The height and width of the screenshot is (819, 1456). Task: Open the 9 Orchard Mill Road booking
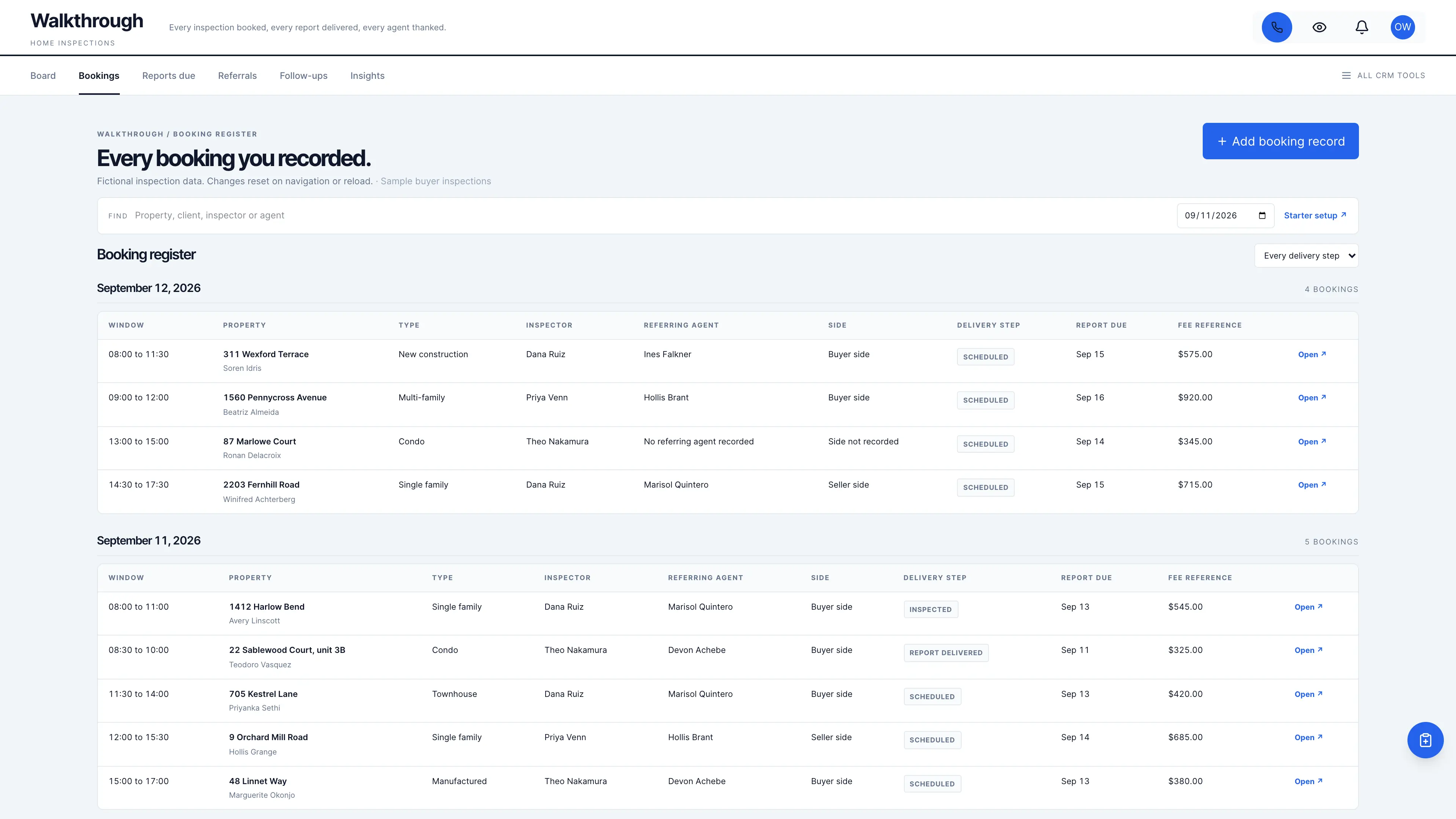pos(1308,737)
